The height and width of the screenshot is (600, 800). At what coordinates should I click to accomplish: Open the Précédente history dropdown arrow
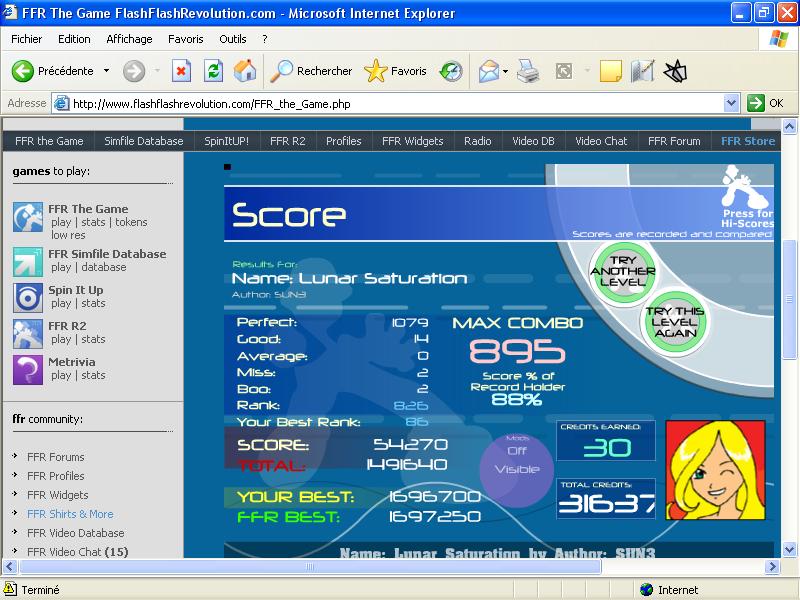coord(107,71)
